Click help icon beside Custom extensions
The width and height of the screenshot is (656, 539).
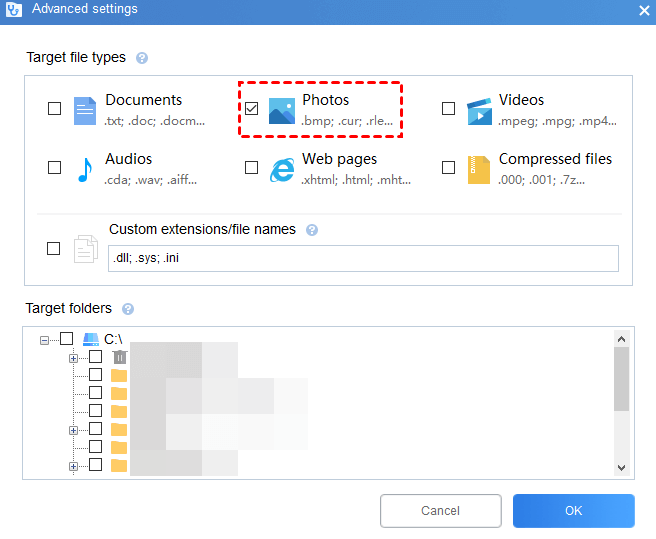pos(312,230)
